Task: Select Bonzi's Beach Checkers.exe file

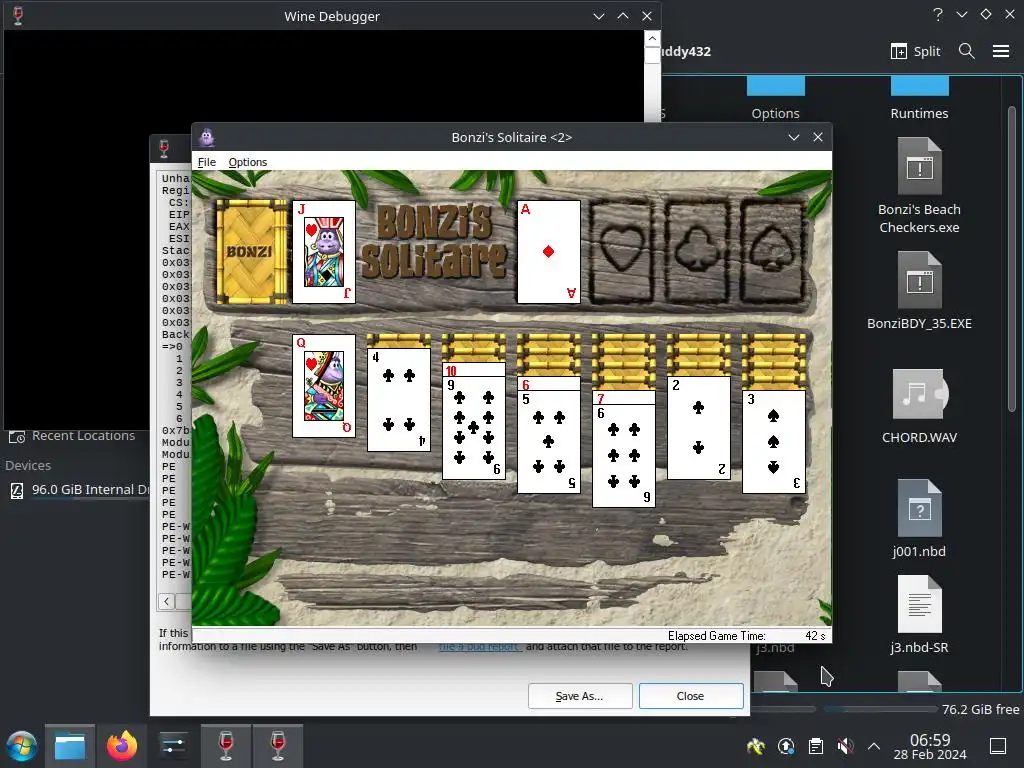Action: (x=919, y=186)
